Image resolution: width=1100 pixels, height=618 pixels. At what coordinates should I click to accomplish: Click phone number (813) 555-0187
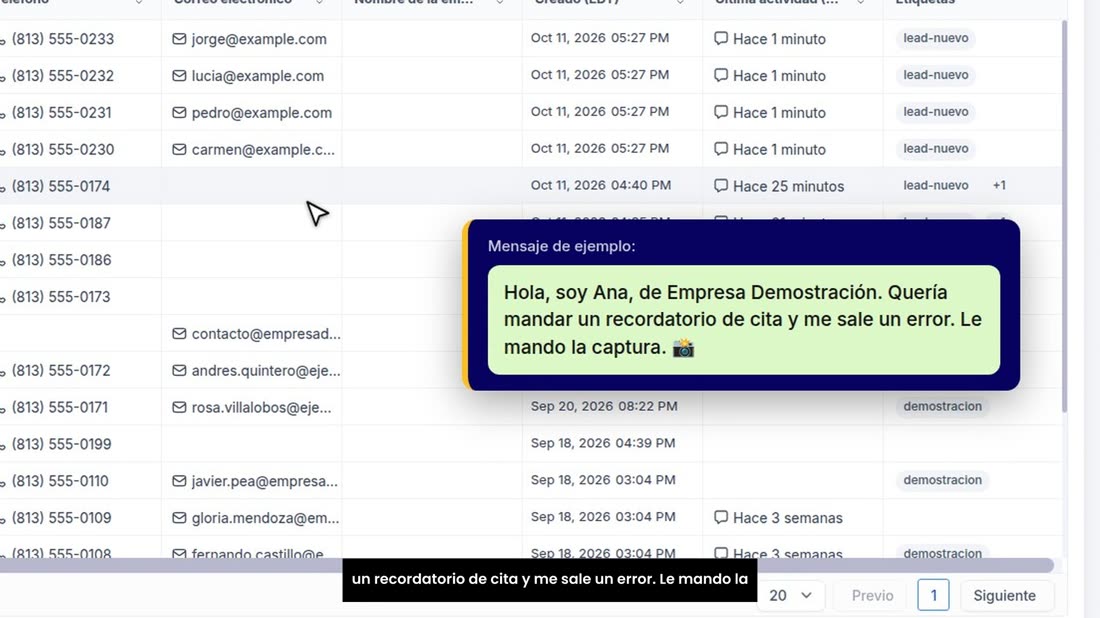click(61, 223)
